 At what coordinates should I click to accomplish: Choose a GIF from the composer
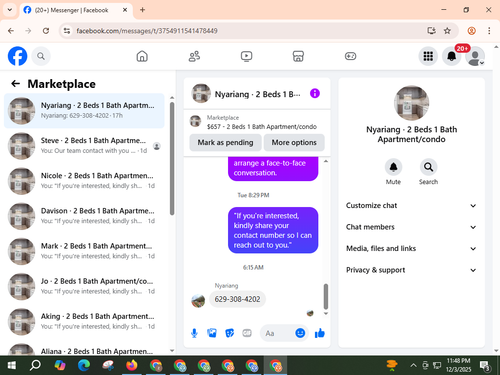click(247, 333)
